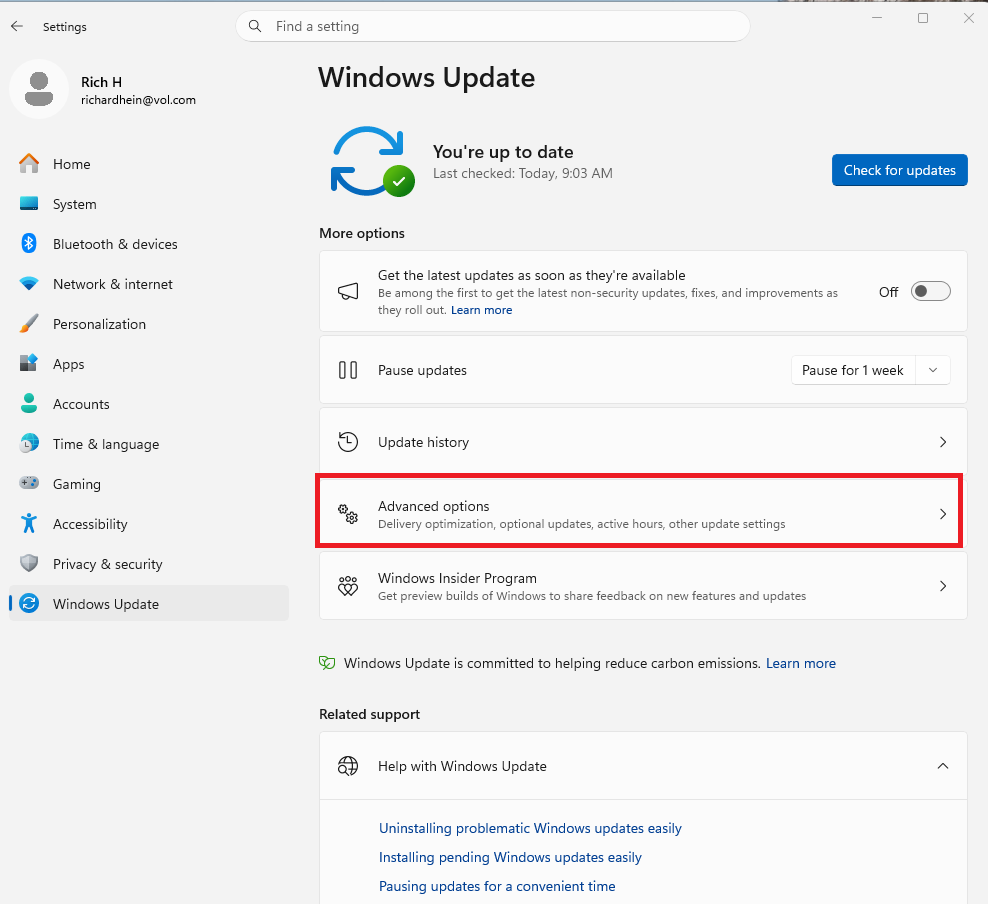Select Personalization in sidebar
Screen dimensions: 988x904
pos(149,324)
